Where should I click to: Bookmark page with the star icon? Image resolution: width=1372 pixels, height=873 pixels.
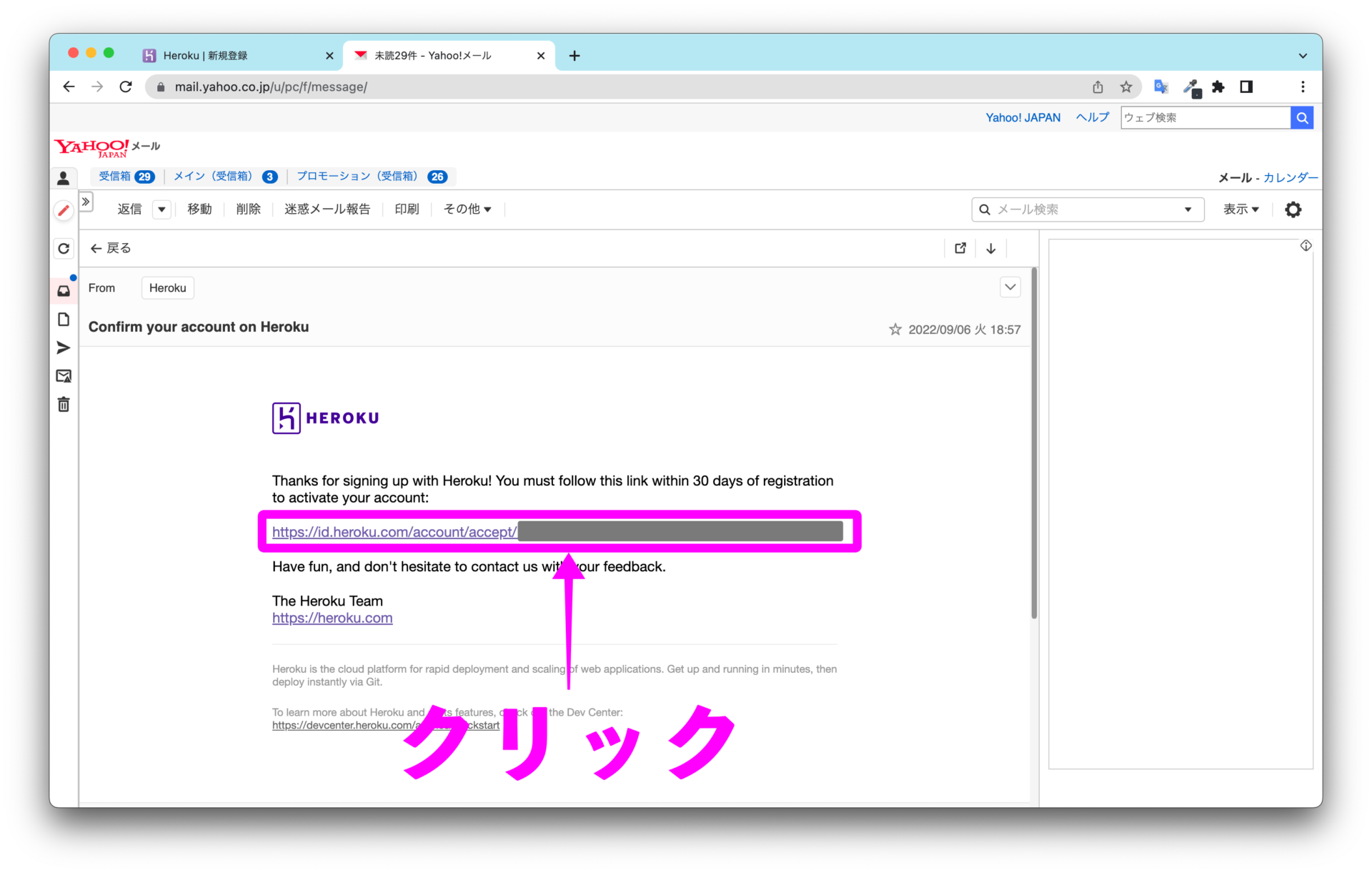click(x=1126, y=87)
